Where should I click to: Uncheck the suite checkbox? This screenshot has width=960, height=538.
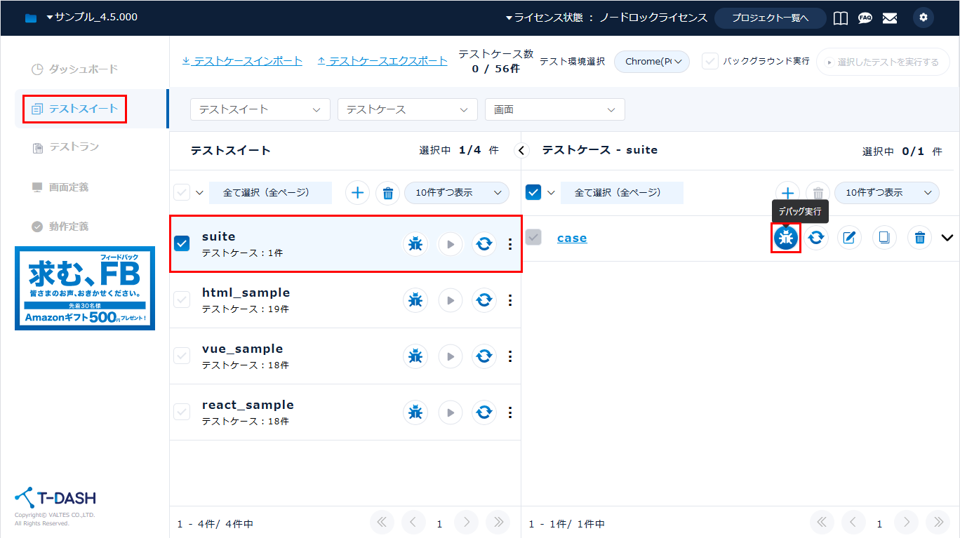pyautogui.click(x=182, y=243)
